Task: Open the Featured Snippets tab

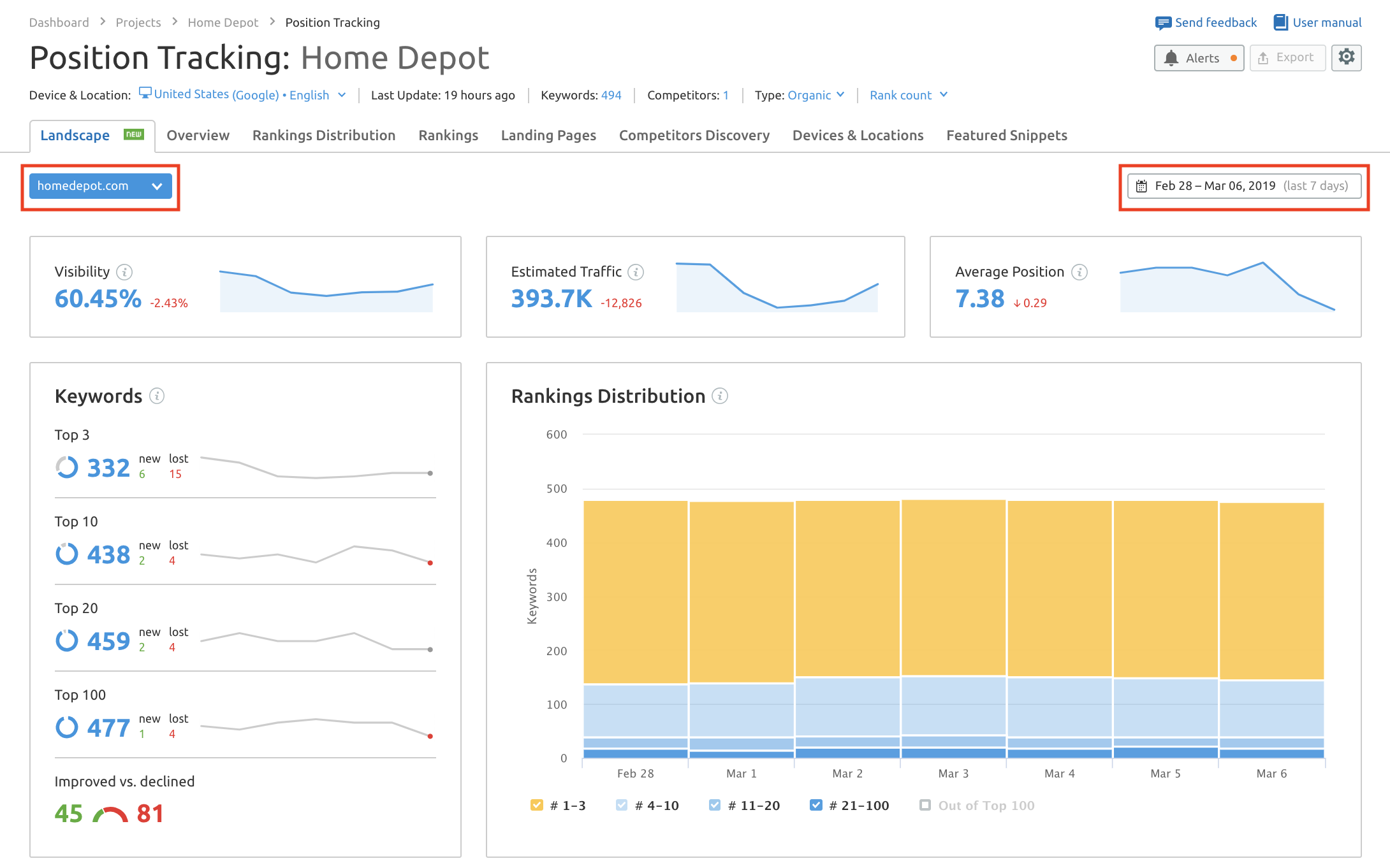Action: click(1007, 136)
